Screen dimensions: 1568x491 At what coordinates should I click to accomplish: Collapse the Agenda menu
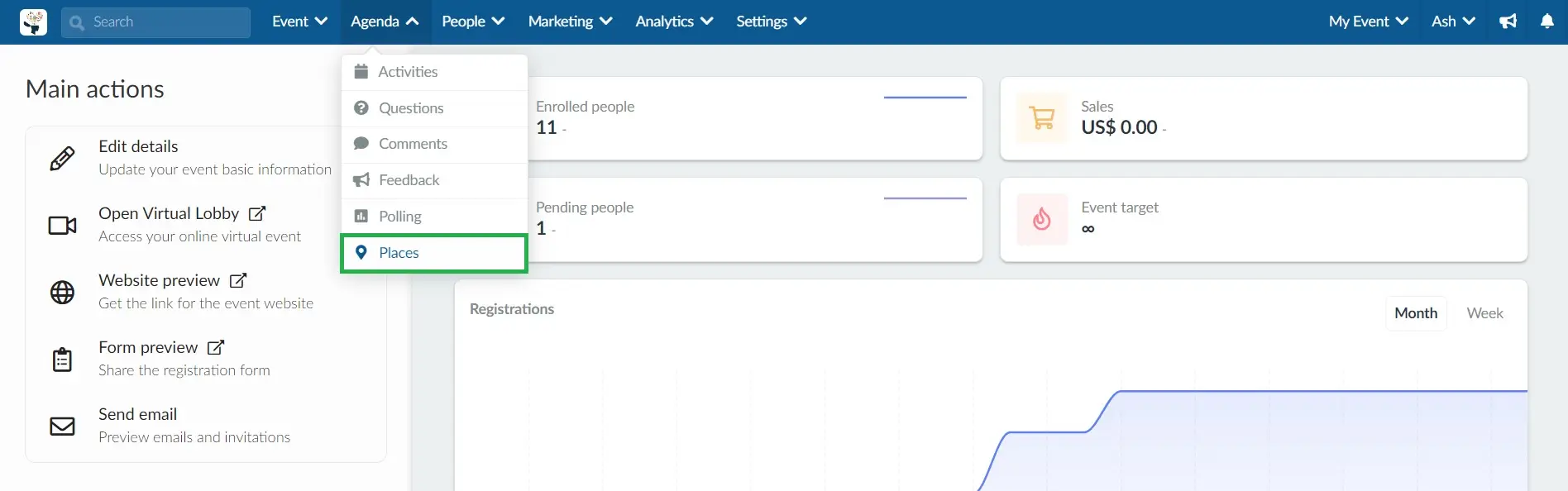[x=385, y=21]
